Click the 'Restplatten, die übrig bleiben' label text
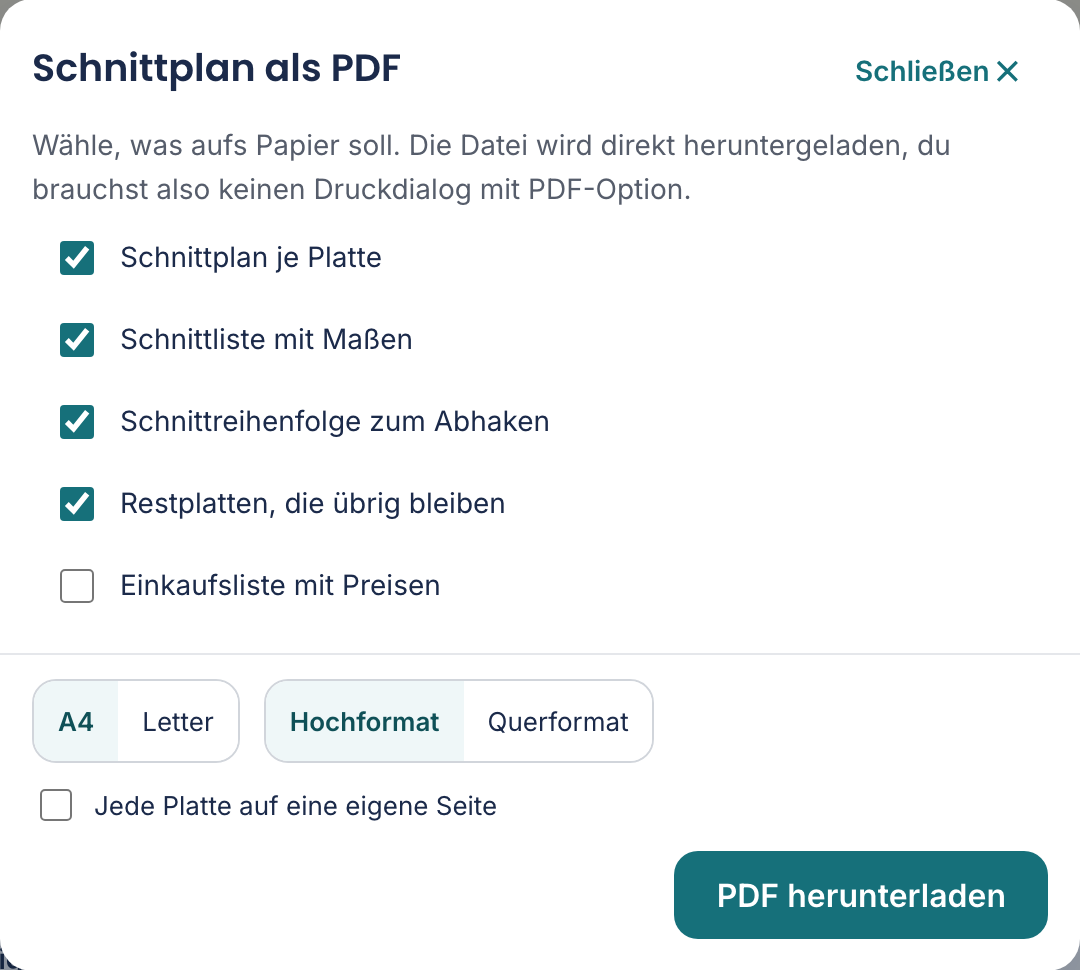 tap(313, 504)
